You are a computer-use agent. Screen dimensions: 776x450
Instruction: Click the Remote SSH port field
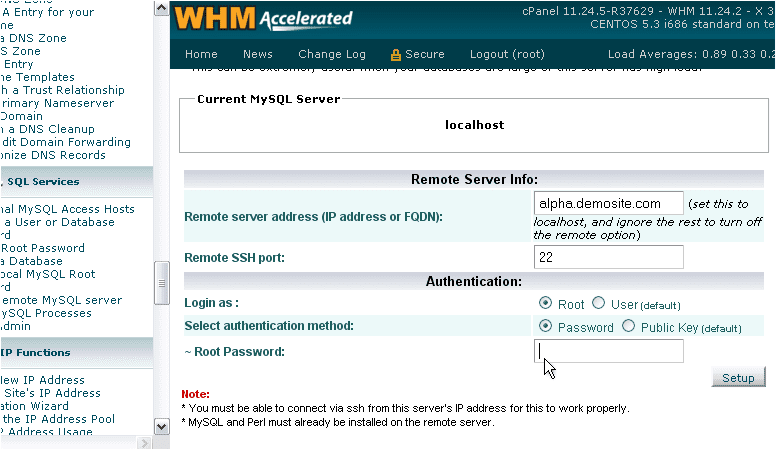click(x=609, y=257)
